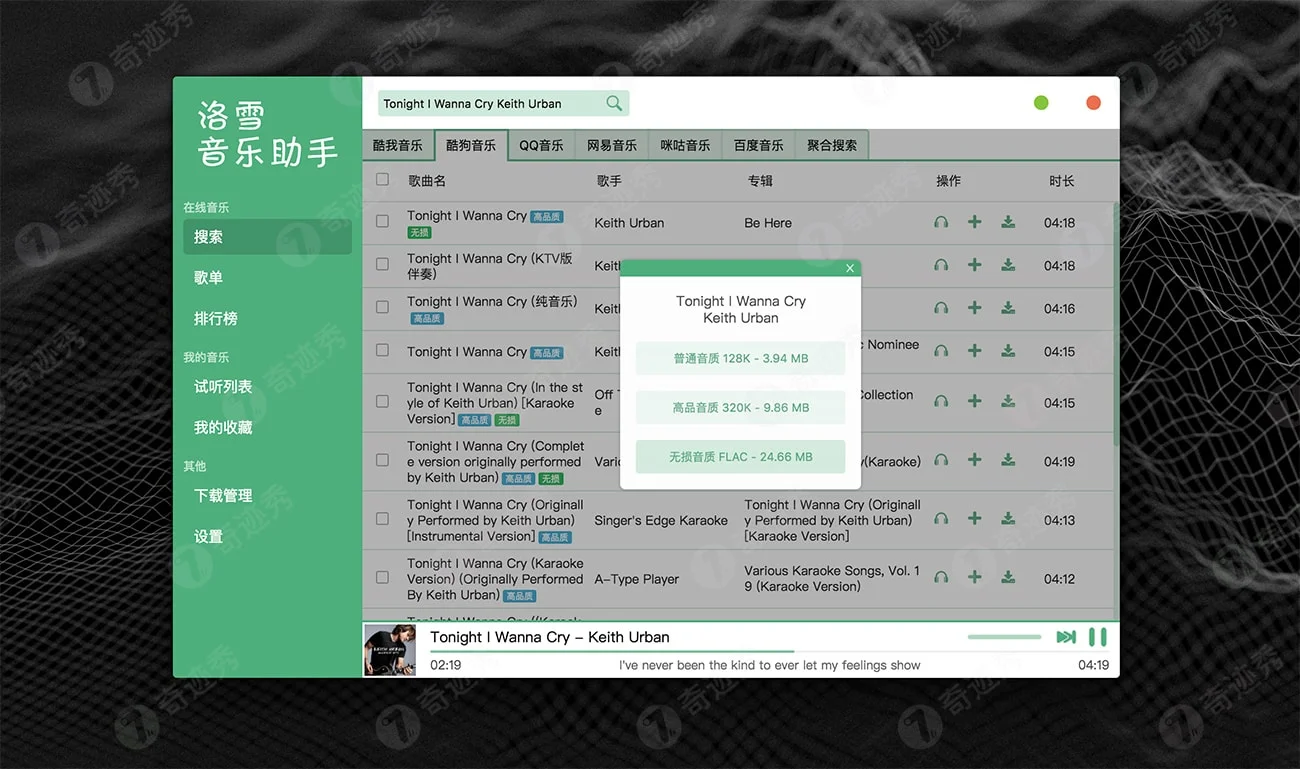Add the A-Type Player track to playlist
This screenshot has height=769, width=1300.
pyautogui.click(x=974, y=576)
